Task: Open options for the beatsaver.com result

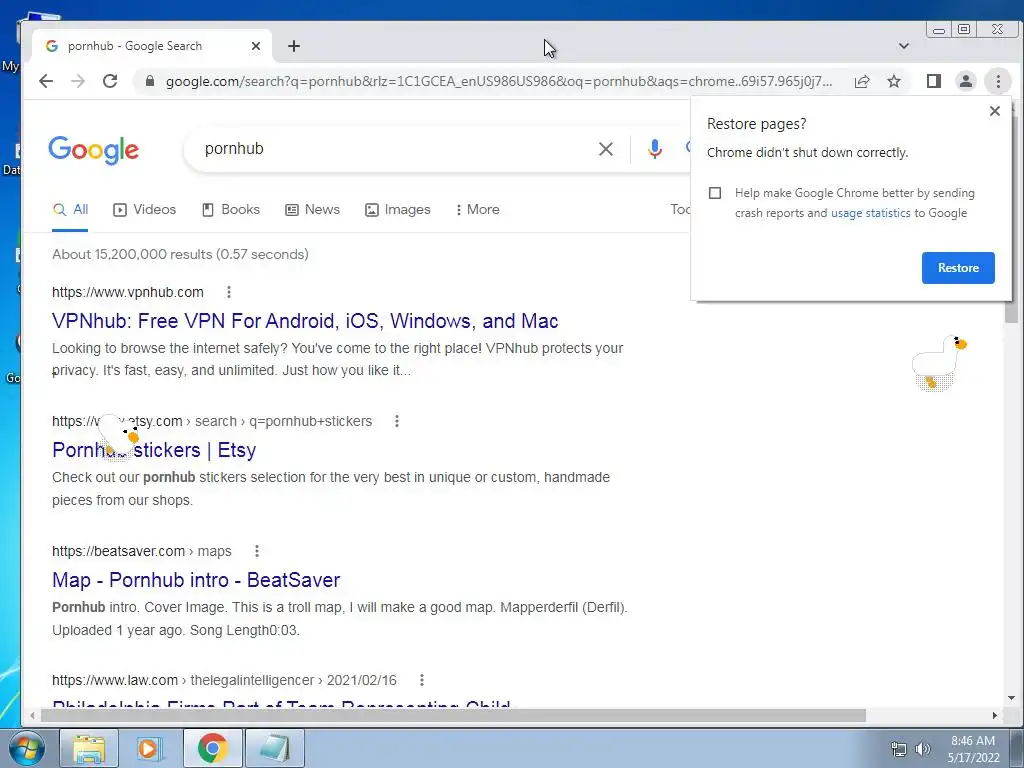Action: 257,551
